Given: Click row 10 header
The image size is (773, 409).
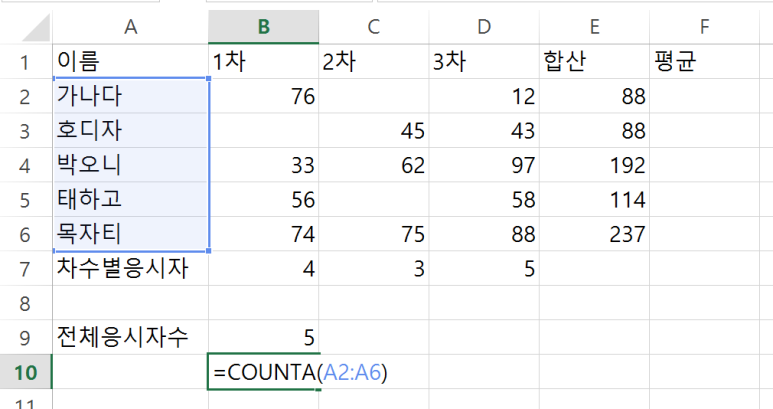Looking at the screenshot, I should 26,372.
